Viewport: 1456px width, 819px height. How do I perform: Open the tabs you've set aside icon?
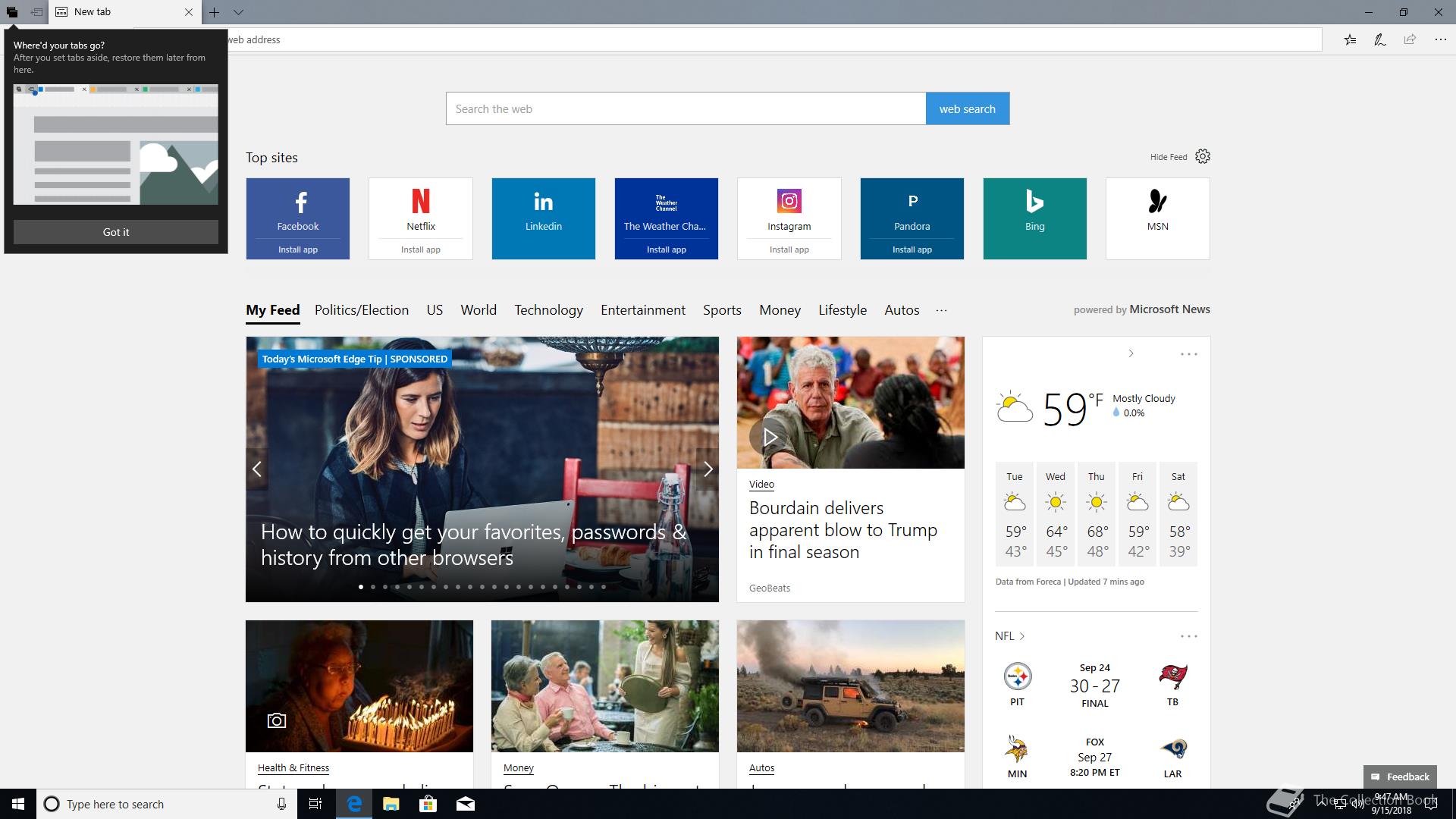12,12
